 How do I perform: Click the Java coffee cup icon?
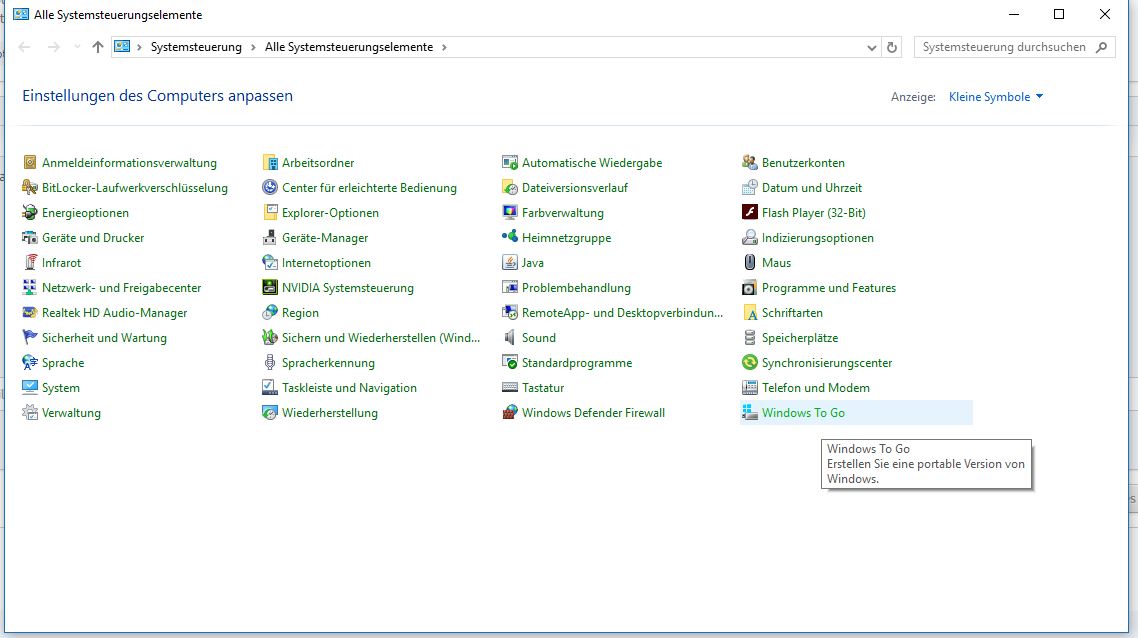point(510,263)
